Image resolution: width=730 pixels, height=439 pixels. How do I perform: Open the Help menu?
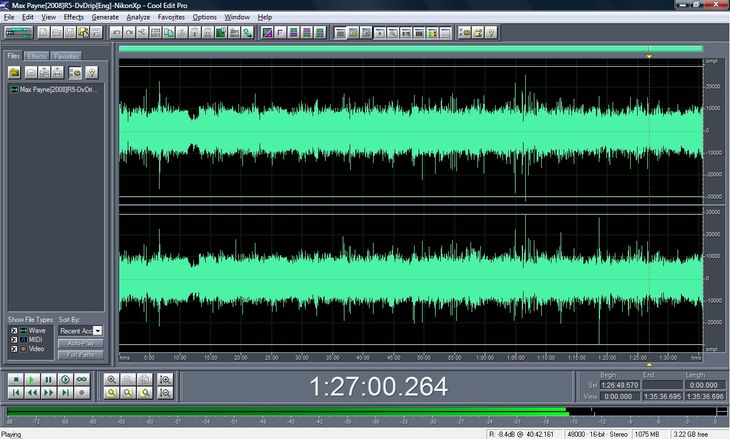(265, 17)
